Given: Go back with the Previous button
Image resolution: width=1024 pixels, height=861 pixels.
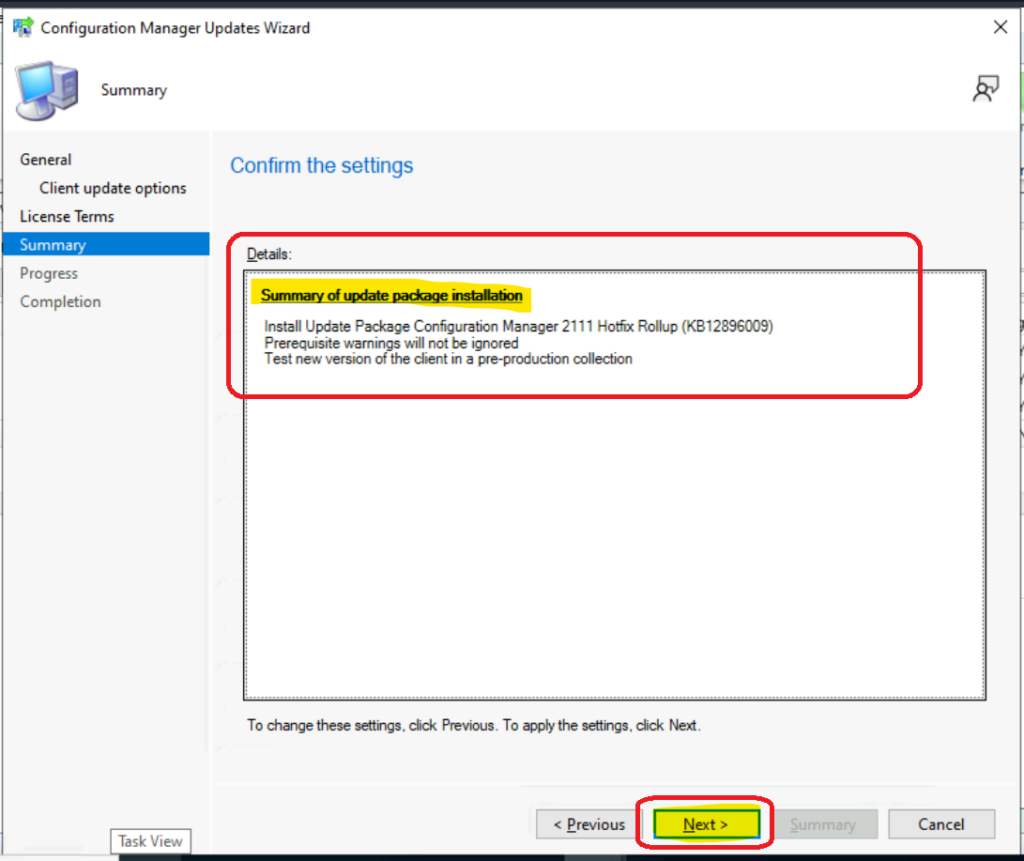Looking at the screenshot, I should click(589, 824).
